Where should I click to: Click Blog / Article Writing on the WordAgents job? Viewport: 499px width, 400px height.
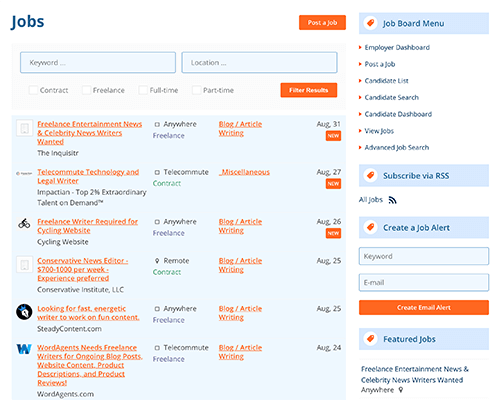pos(240,352)
